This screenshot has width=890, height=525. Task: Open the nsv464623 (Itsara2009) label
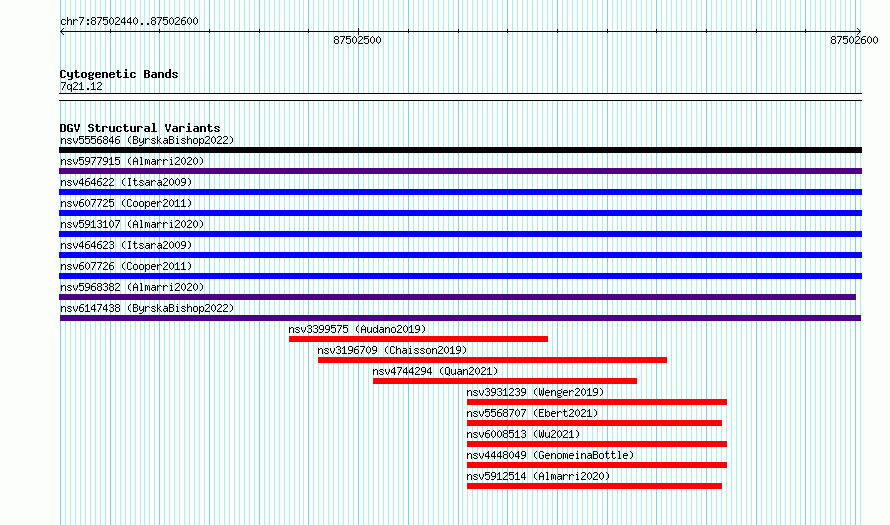click(126, 245)
